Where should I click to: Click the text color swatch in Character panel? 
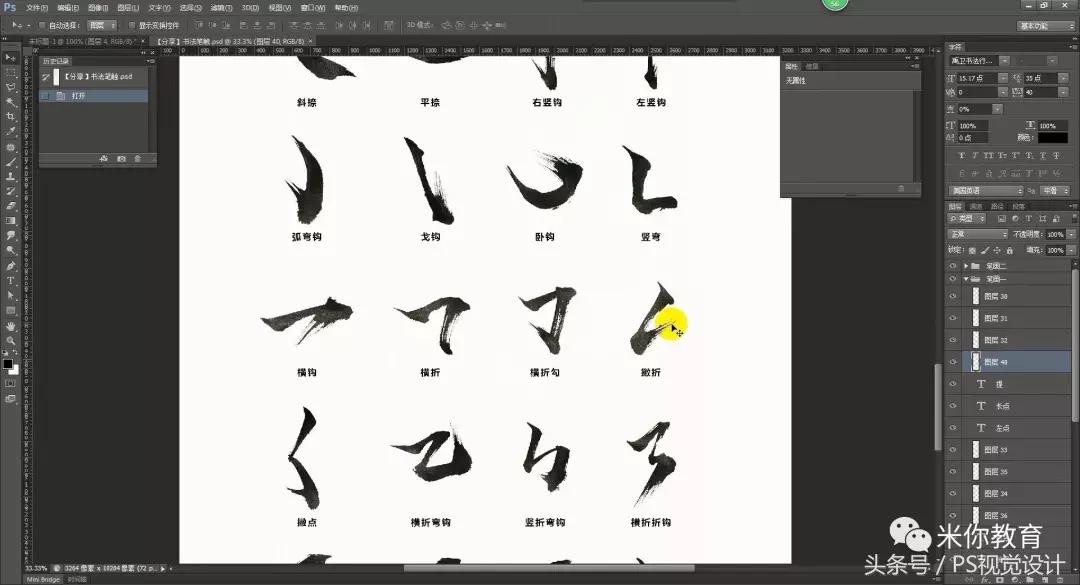pos(1054,139)
